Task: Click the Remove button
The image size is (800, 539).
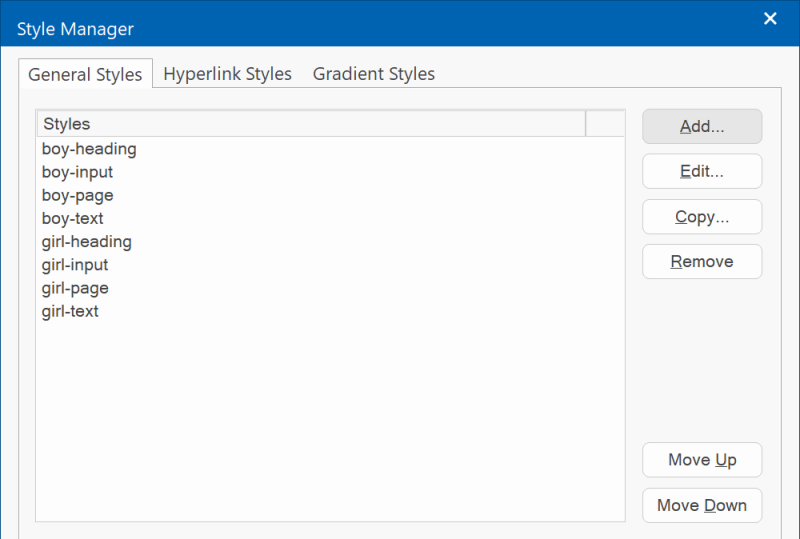Action: click(x=702, y=261)
